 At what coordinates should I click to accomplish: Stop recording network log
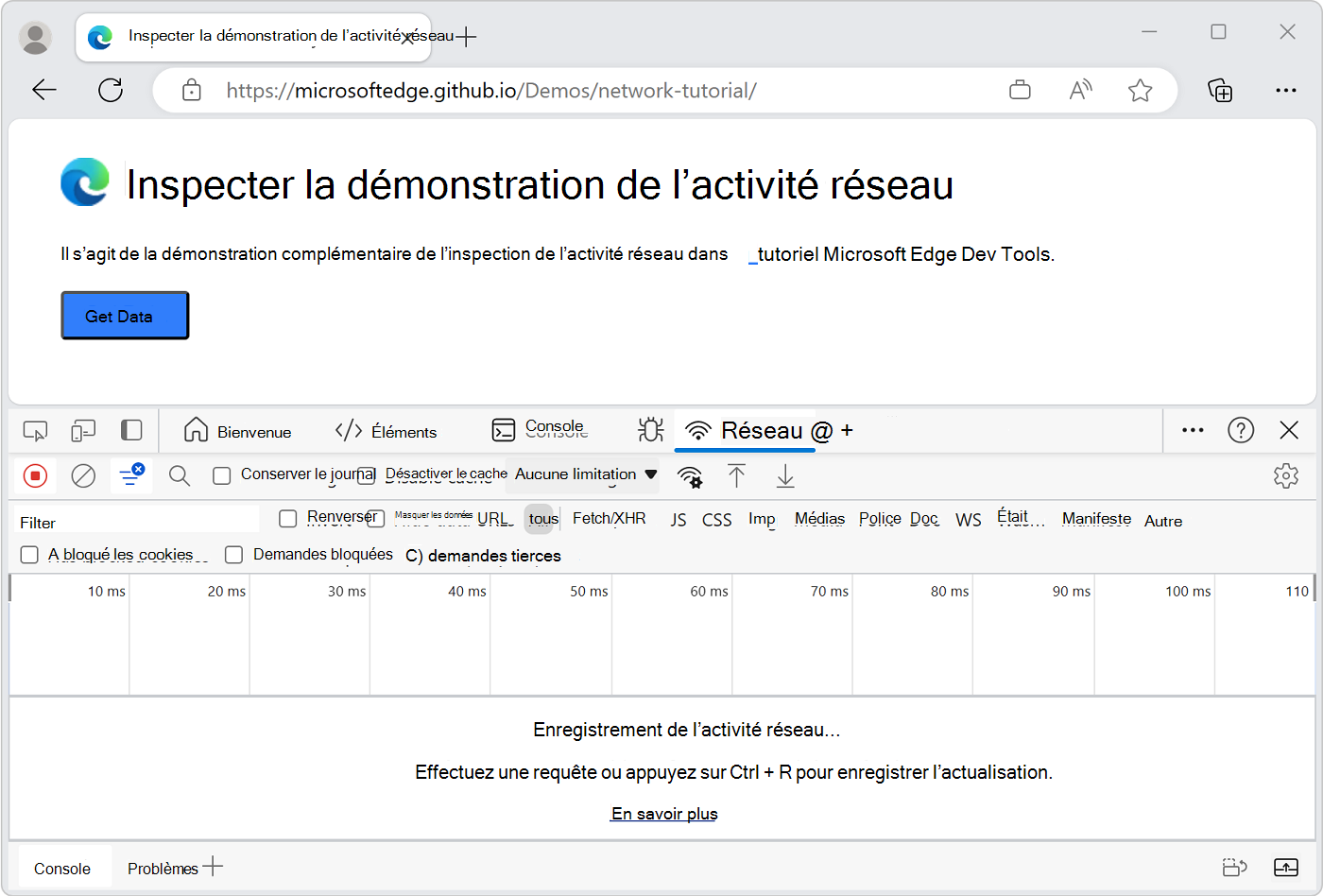coord(35,475)
